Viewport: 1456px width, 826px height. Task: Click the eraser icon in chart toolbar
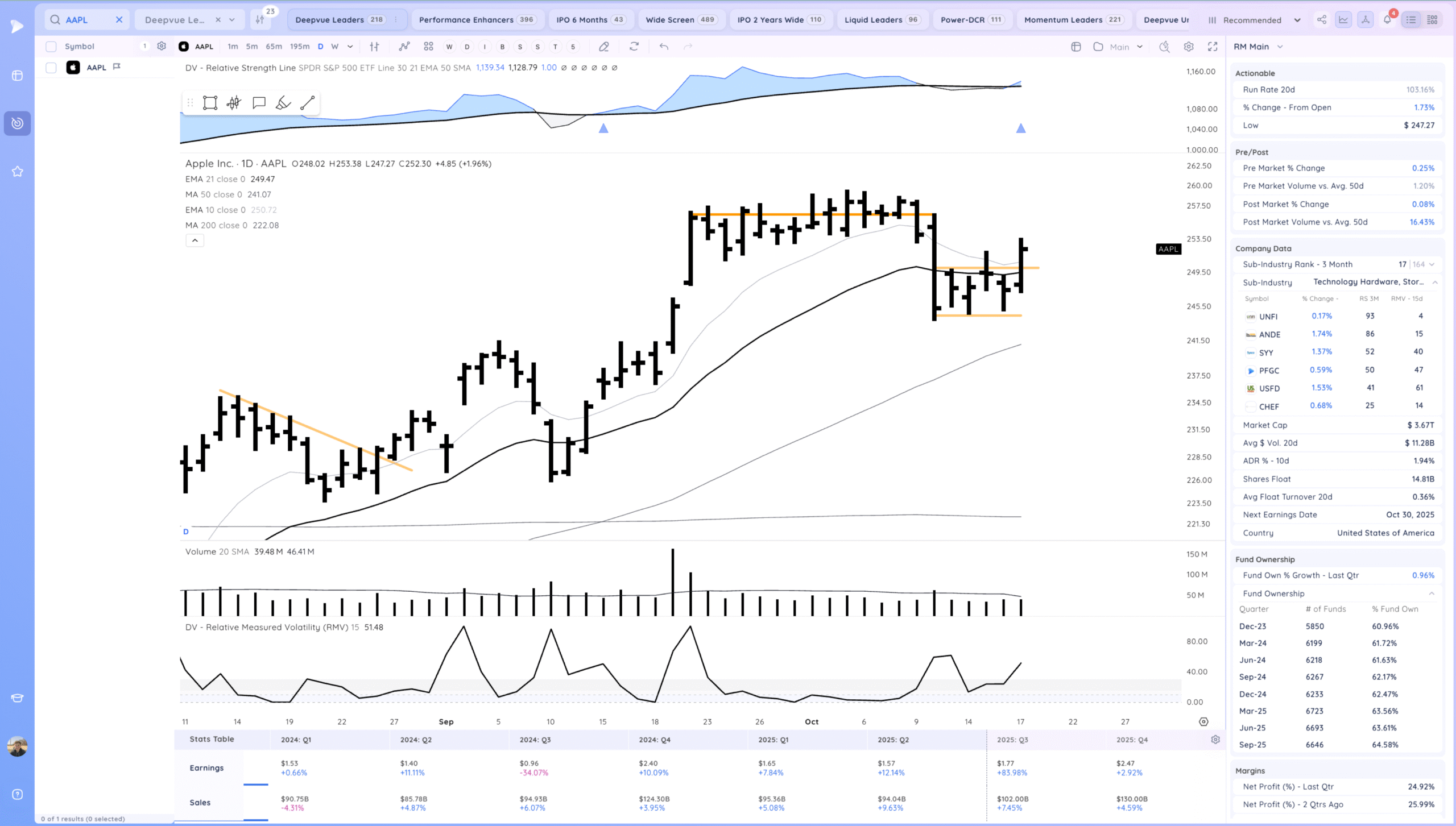click(x=604, y=47)
